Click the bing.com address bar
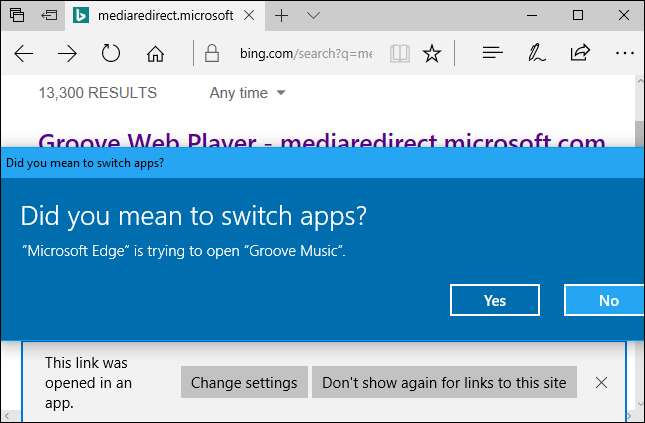645x423 pixels. point(306,53)
